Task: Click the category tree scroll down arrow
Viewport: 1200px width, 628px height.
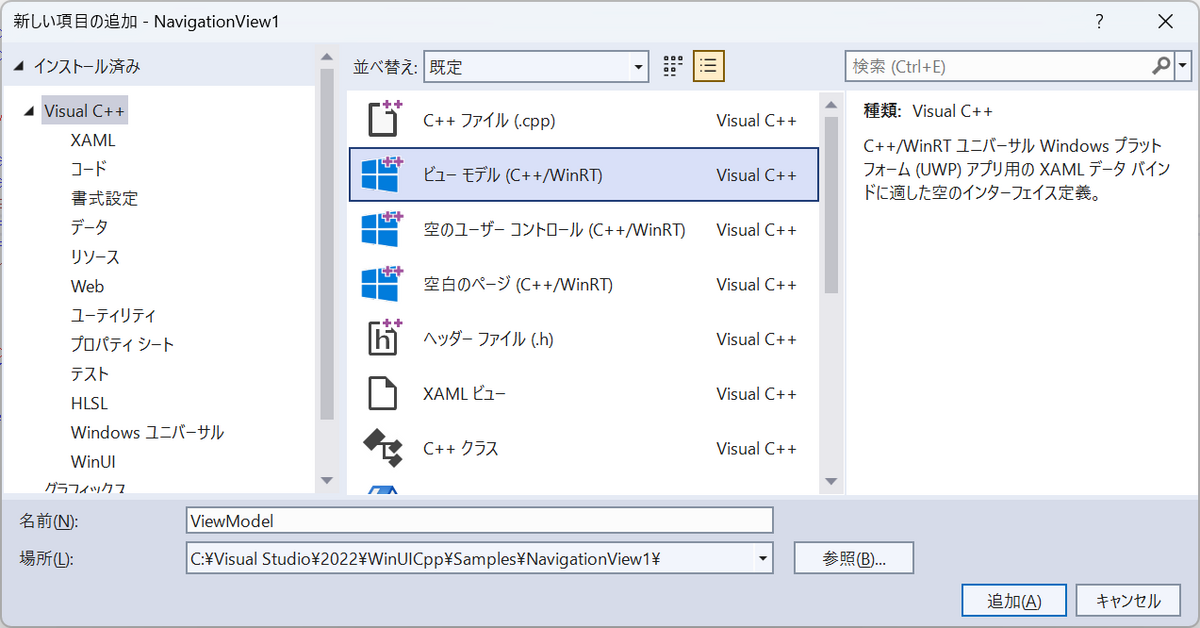Action: click(326, 480)
